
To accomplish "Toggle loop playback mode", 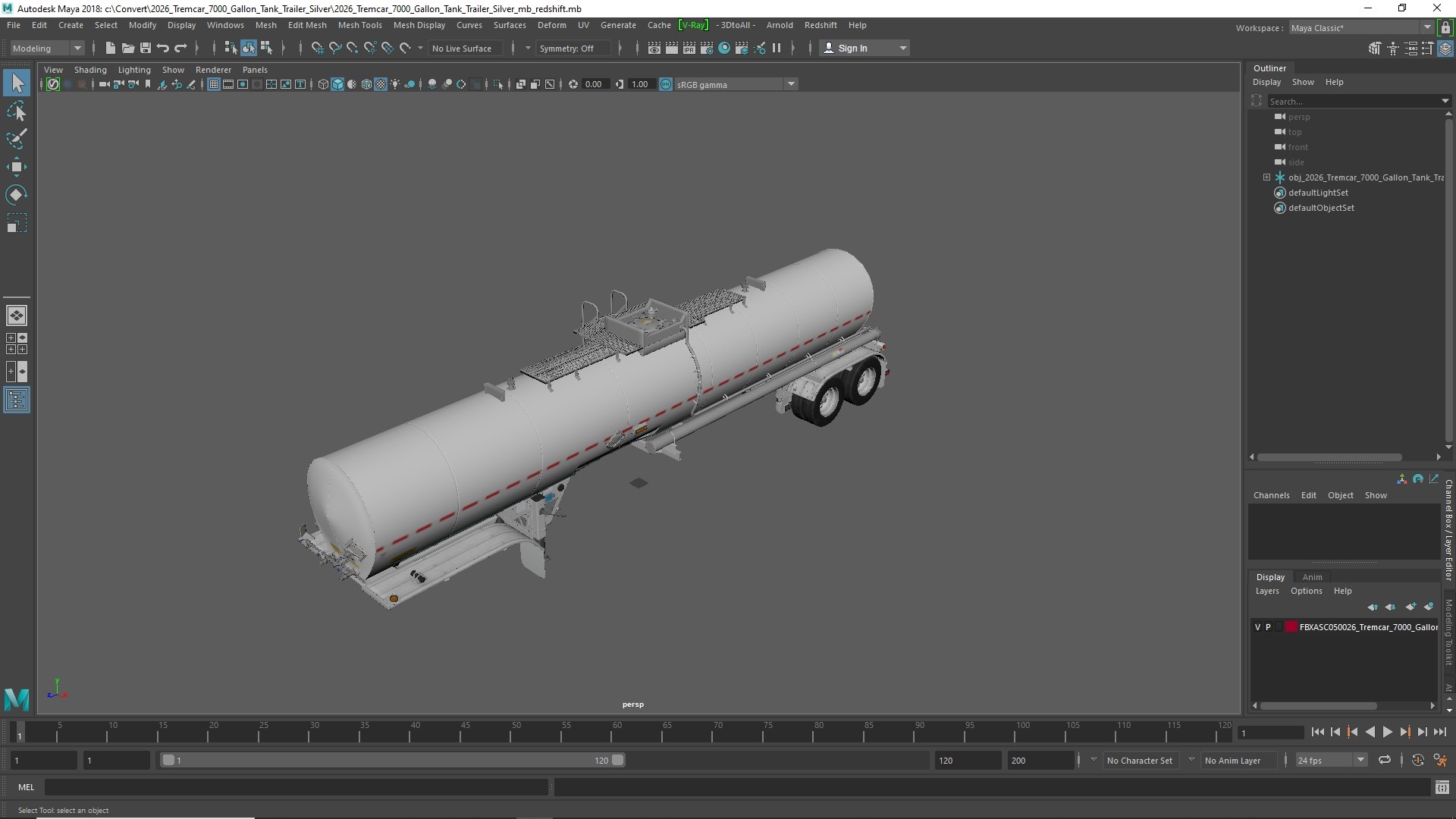I will [1384, 760].
